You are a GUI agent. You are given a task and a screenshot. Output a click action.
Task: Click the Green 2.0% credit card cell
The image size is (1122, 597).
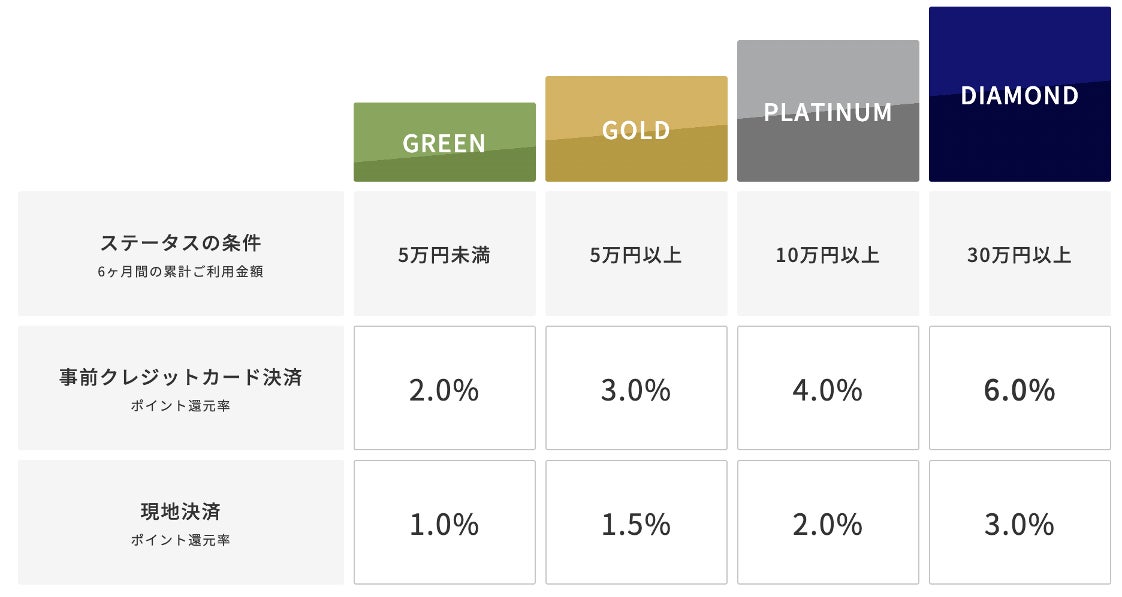point(444,389)
